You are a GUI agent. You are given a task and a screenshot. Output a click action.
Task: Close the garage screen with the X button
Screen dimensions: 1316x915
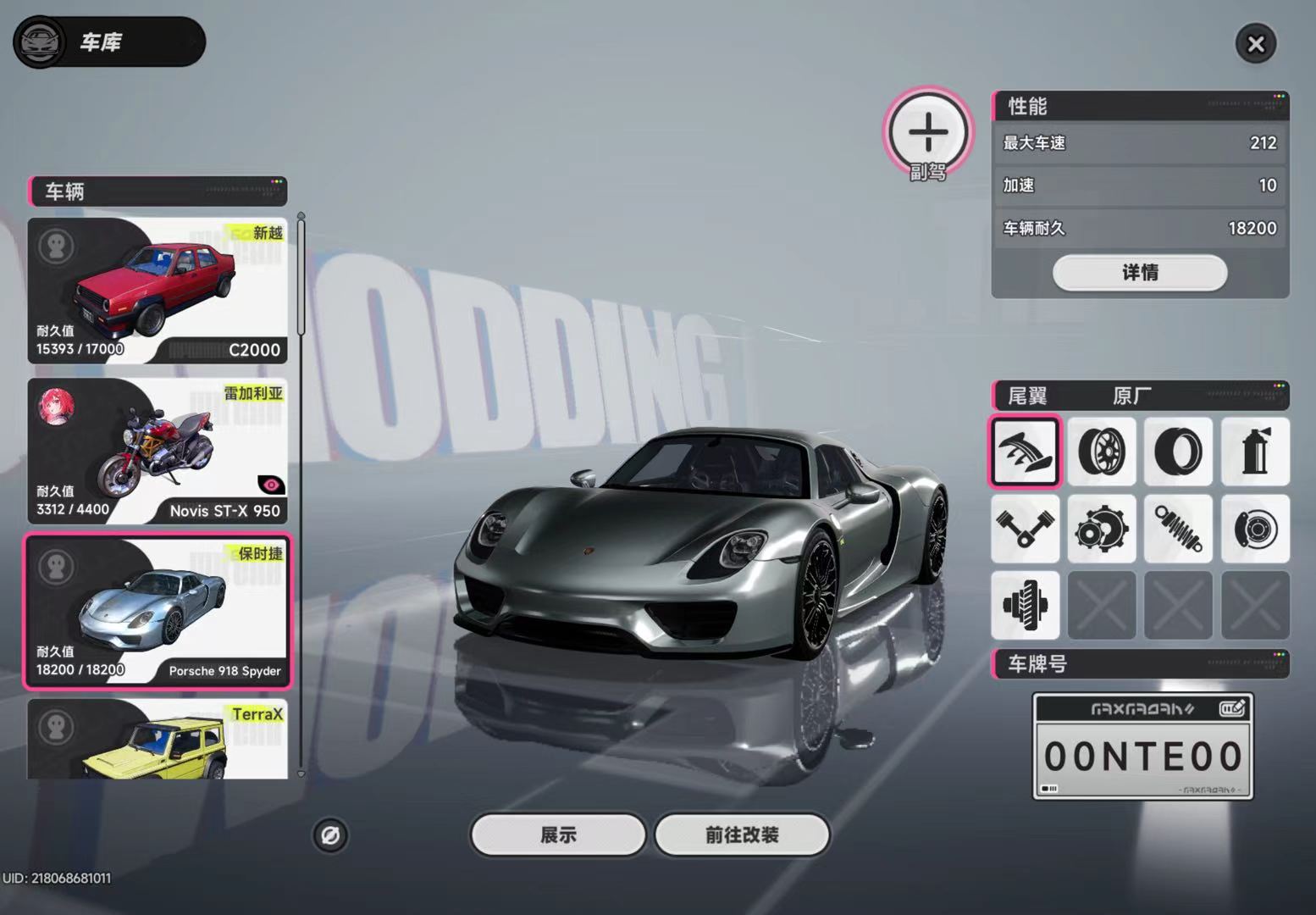pos(1255,44)
